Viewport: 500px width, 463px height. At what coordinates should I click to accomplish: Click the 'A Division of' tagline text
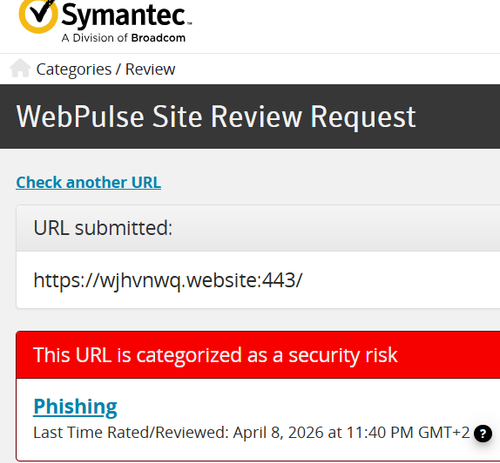[x=95, y=38]
